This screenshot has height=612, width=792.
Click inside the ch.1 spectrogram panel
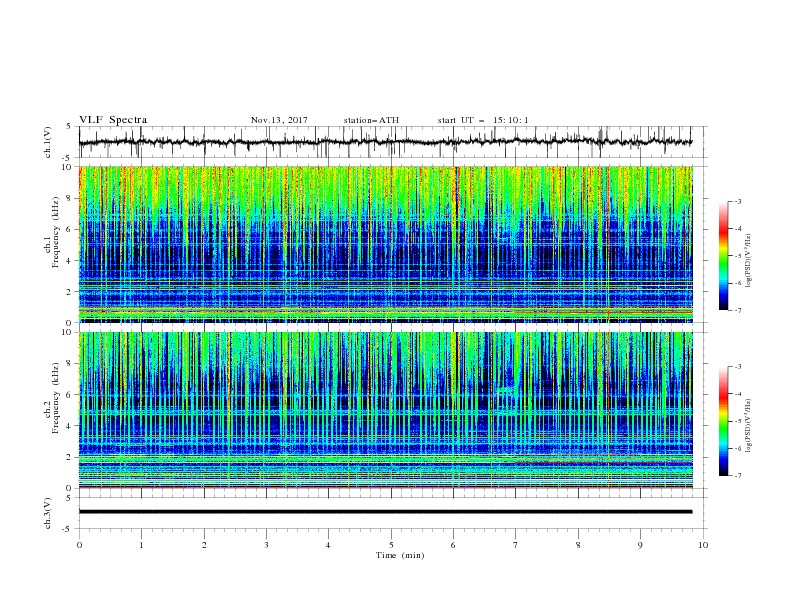pyautogui.click(x=385, y=244)
